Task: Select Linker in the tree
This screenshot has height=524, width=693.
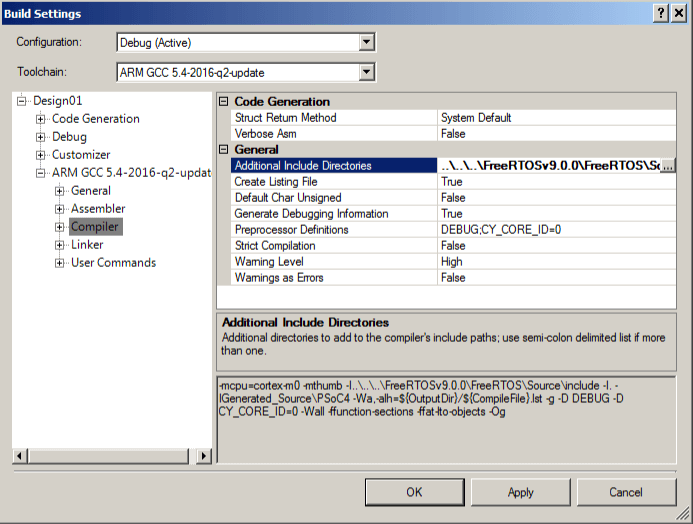Action: (87, 245)
